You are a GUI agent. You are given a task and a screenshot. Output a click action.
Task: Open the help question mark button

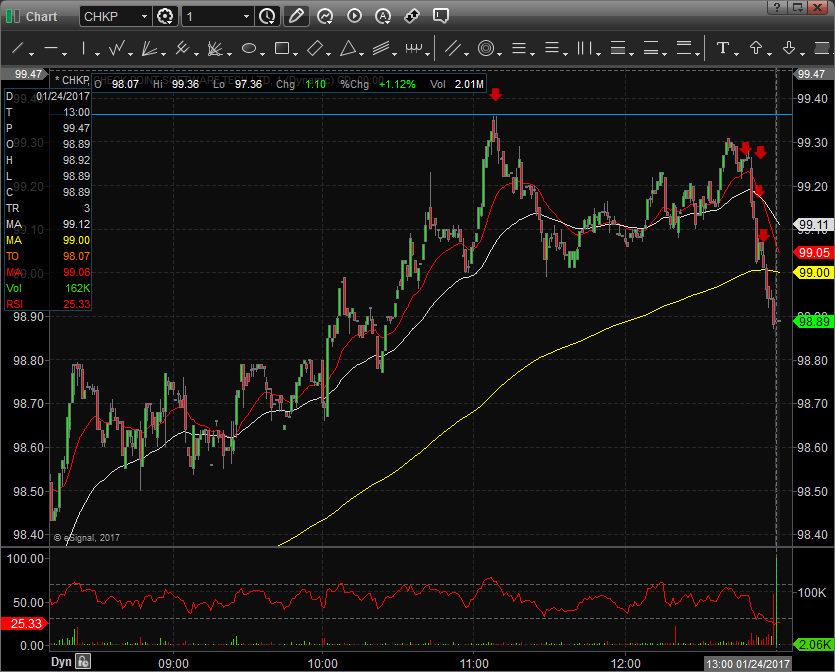777,7
